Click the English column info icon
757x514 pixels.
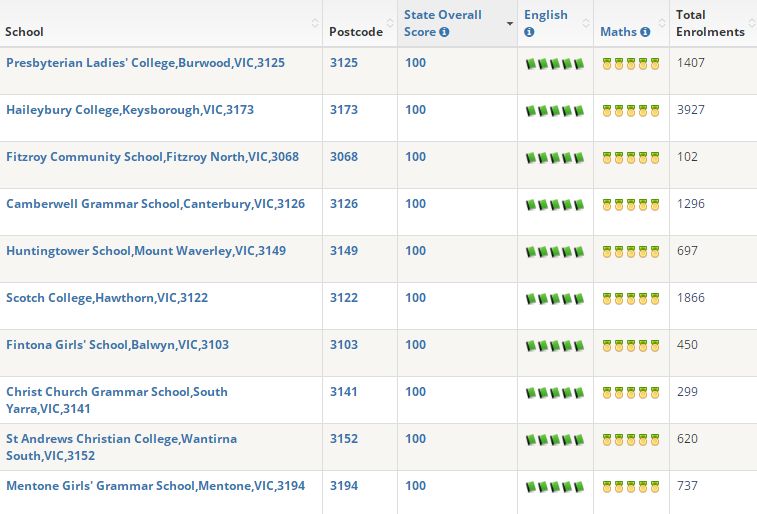[529, 32]
